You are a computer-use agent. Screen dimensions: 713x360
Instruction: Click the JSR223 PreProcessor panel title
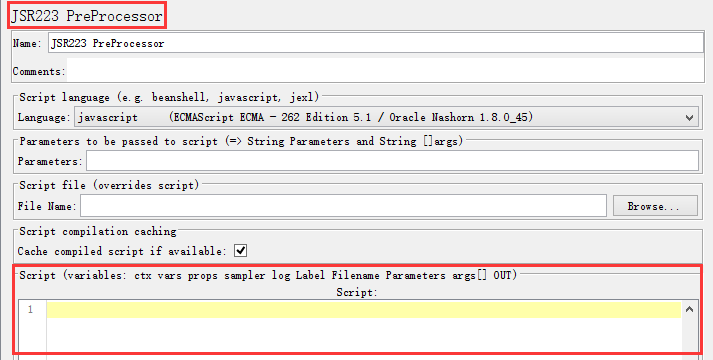pyautogui.click(x=86, y=16)
